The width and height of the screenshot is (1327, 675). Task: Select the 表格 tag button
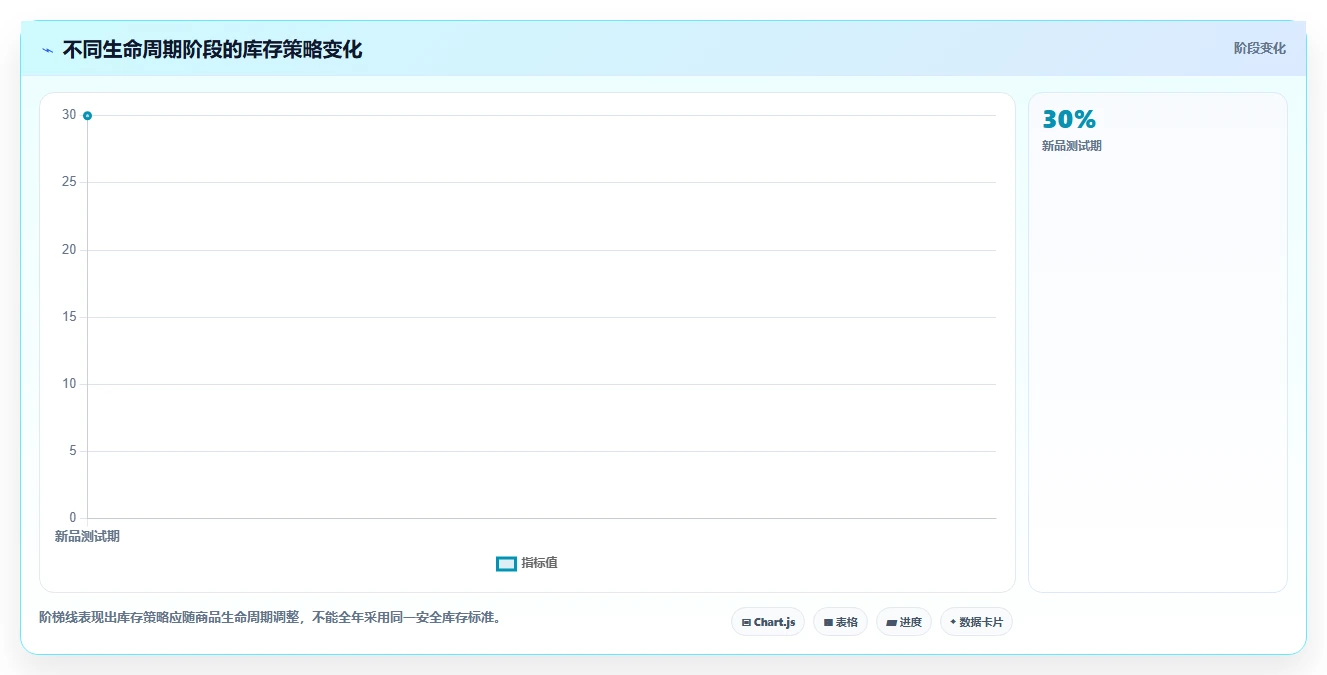(x=840, y=622)
